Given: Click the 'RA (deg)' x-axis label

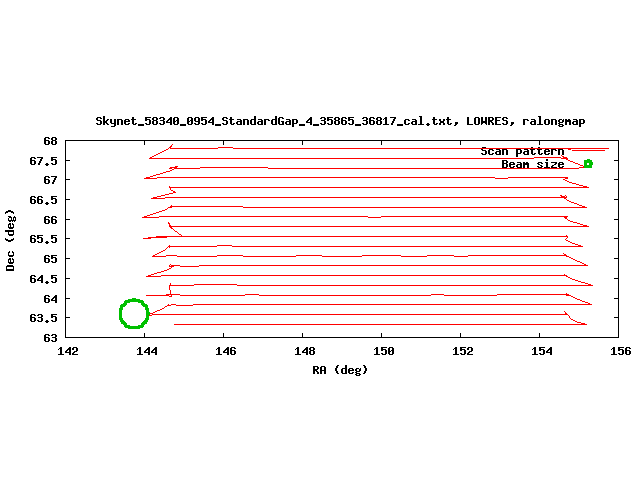Looking at the screenshot, I should click(340, 370).
